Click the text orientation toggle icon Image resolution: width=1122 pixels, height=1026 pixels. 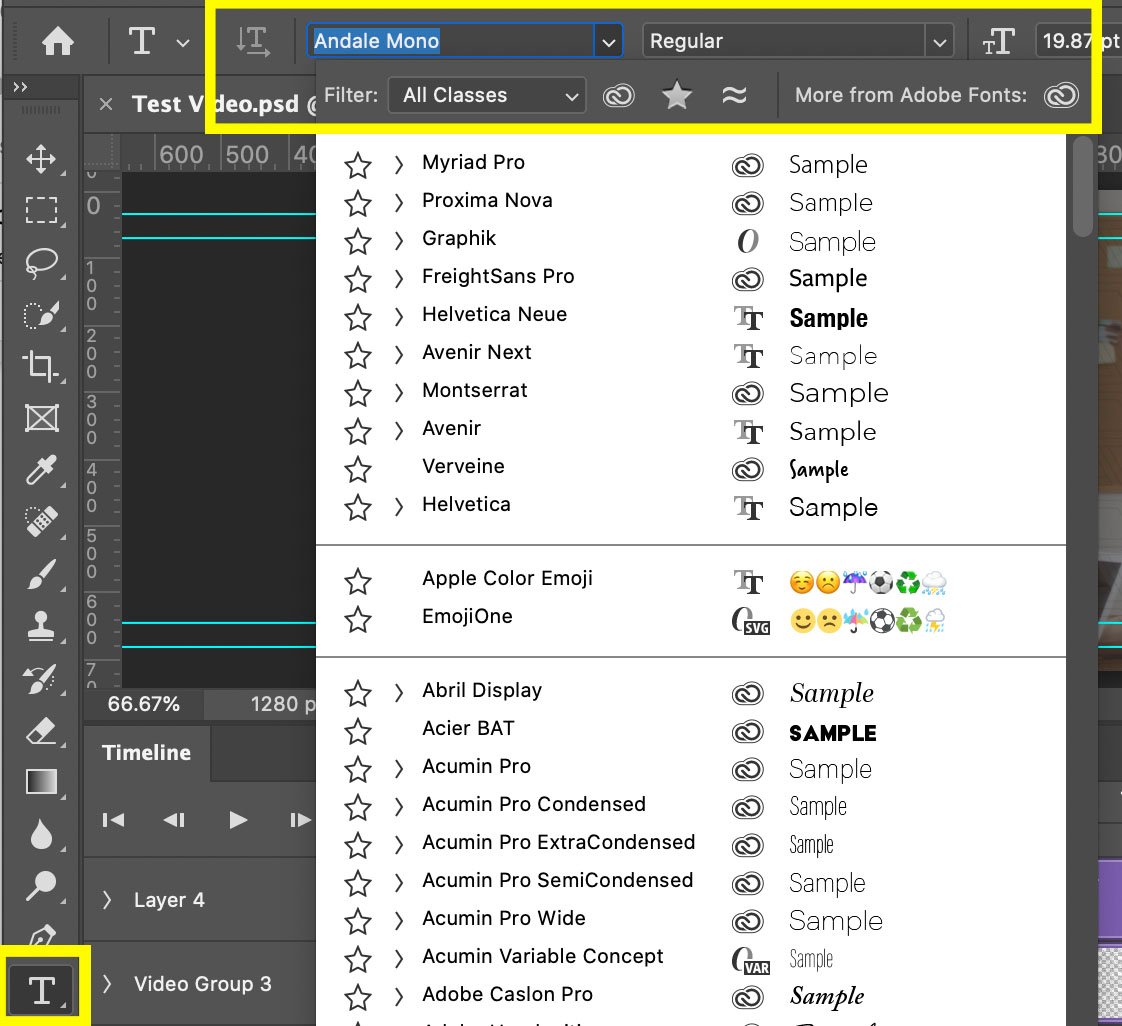(253, 41)
